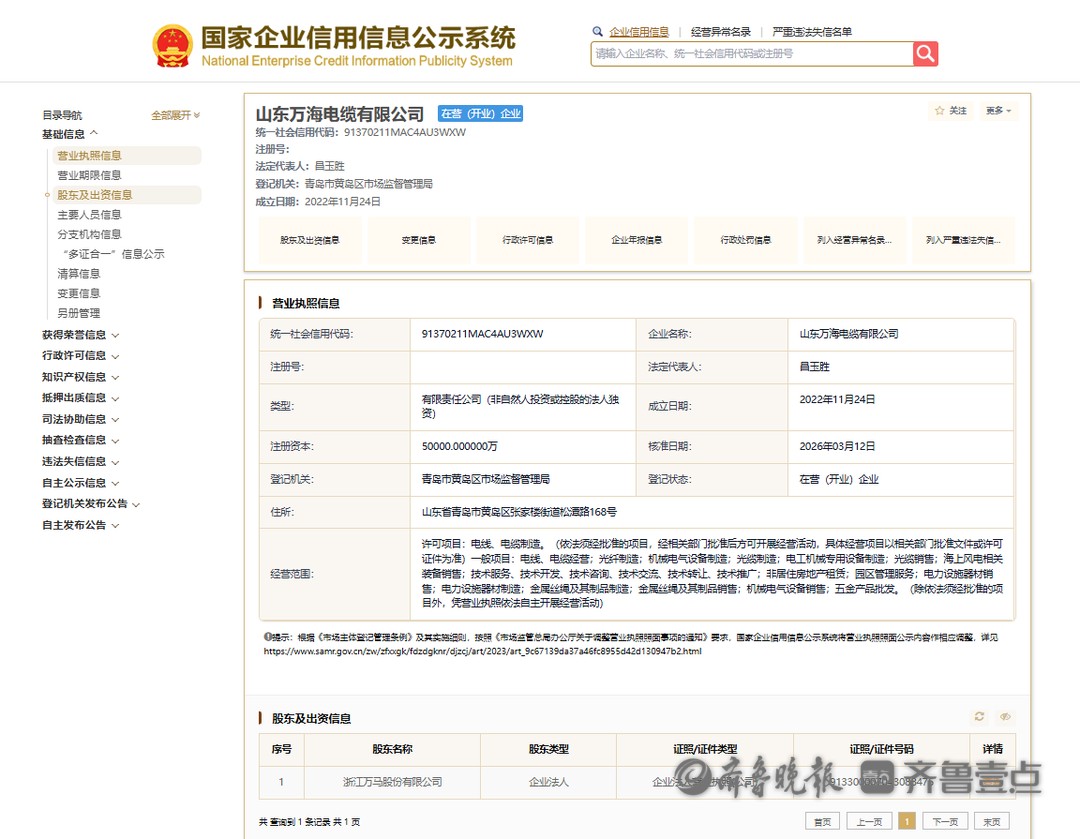Screen dimensions: 1080x839
Task: Expand 抵押出质信息 in sidebar
Action: (x=81, y=398)
